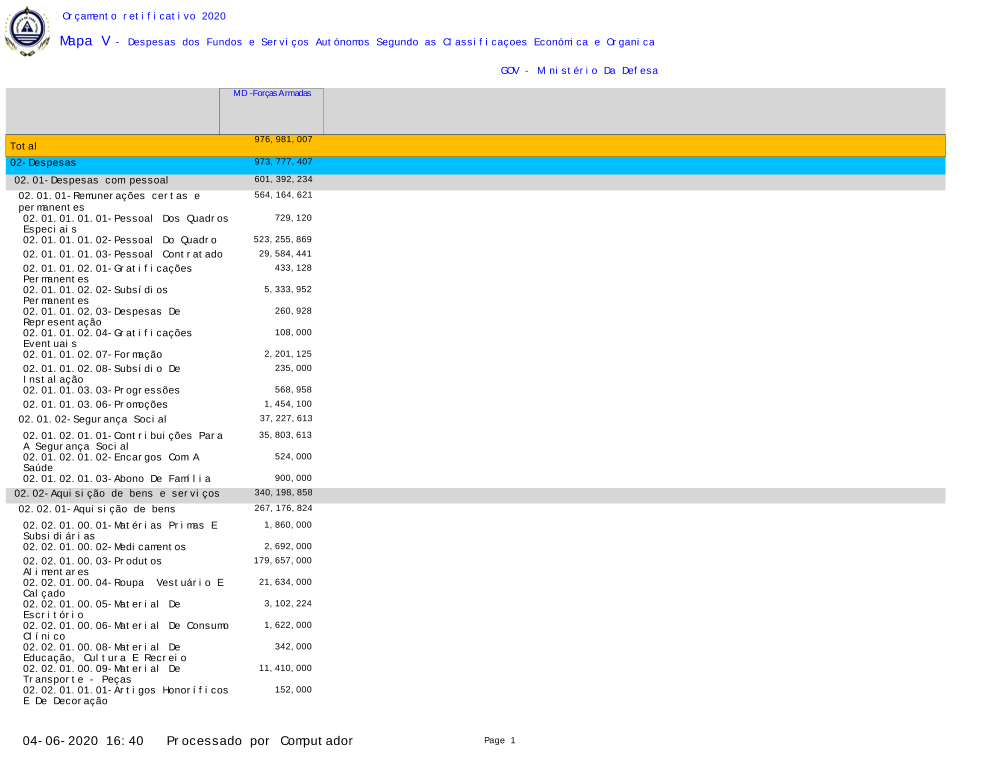Select 'GOV - Ministério Da Defesa' header
The width and height of the screenshot is (1000, 773).
pyautogui.click(x=579, y=70)
